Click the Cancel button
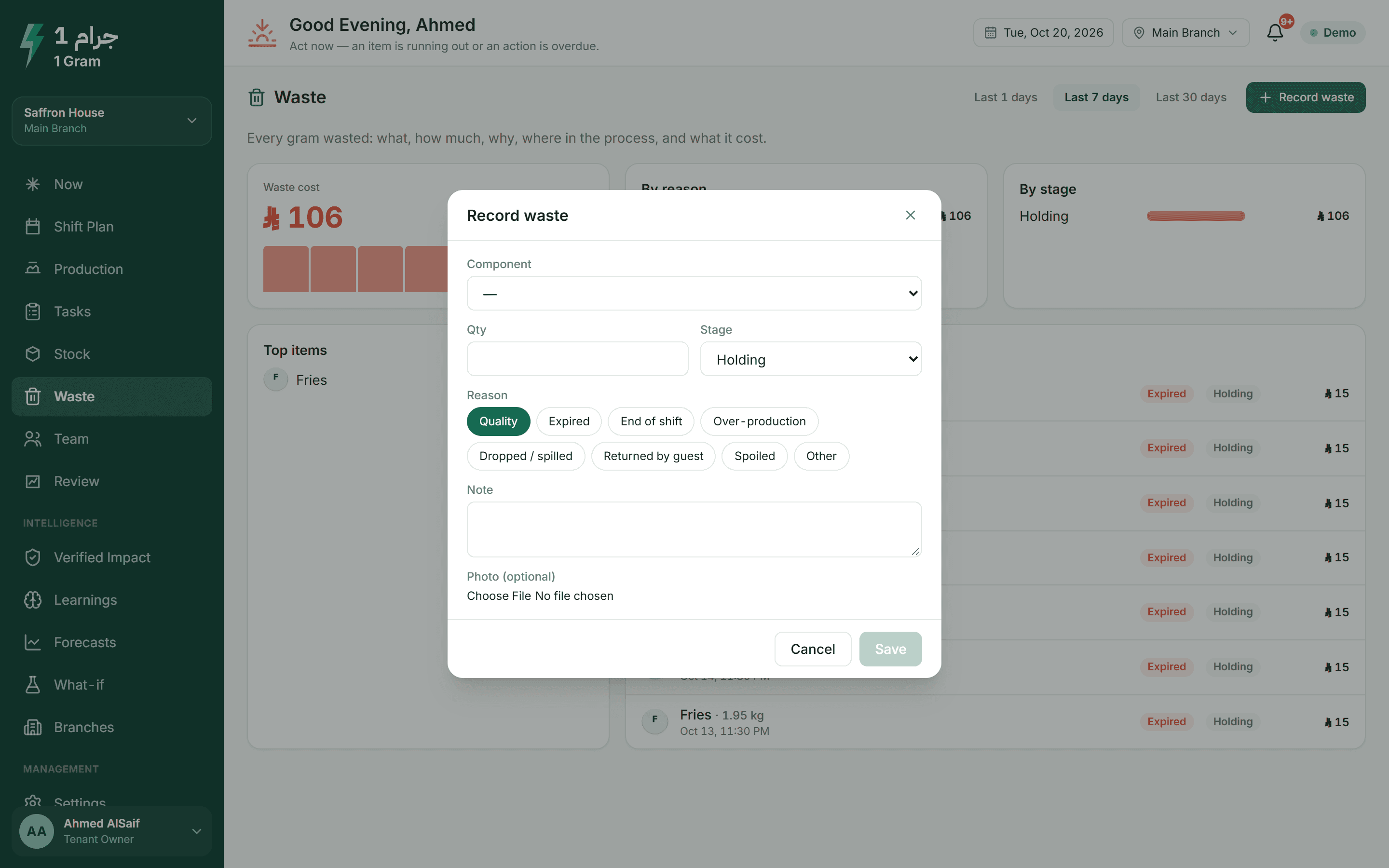Image resolution: width=1389 pixels, height=868 pixels. click(812, 649)
